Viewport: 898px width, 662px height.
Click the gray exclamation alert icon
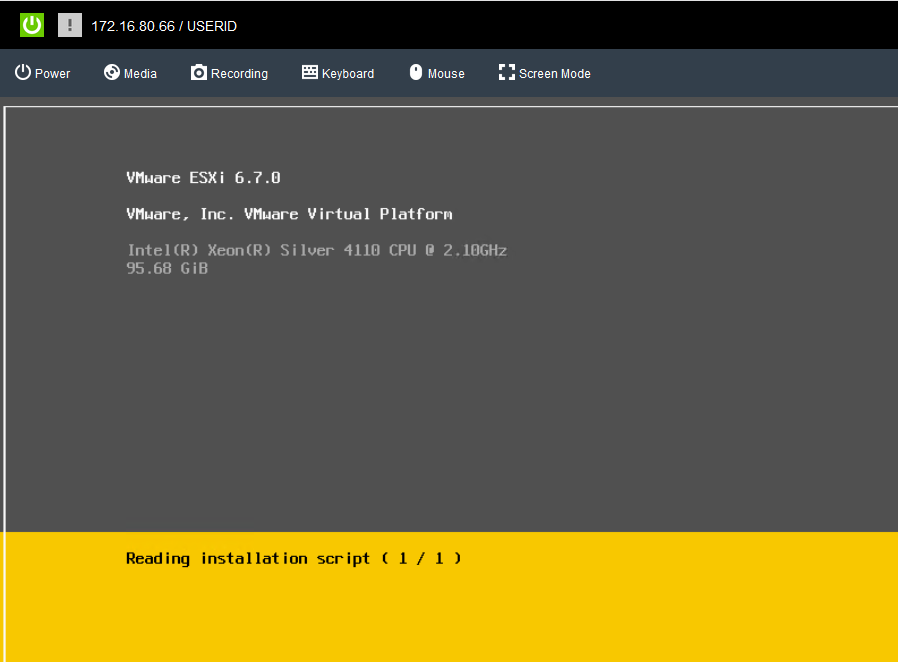point(70,25)
